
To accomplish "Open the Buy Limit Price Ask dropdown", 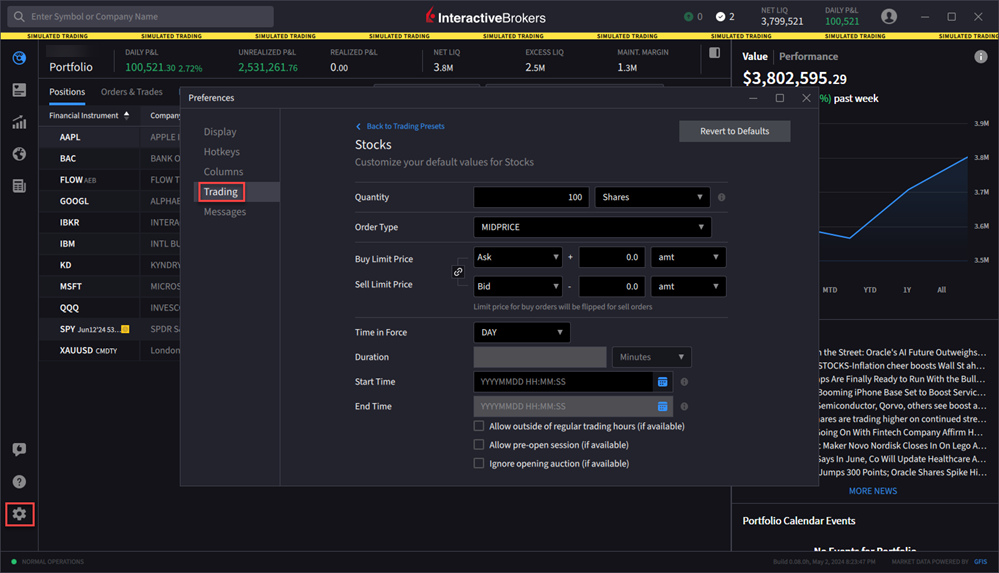I will tap(518, 257).
